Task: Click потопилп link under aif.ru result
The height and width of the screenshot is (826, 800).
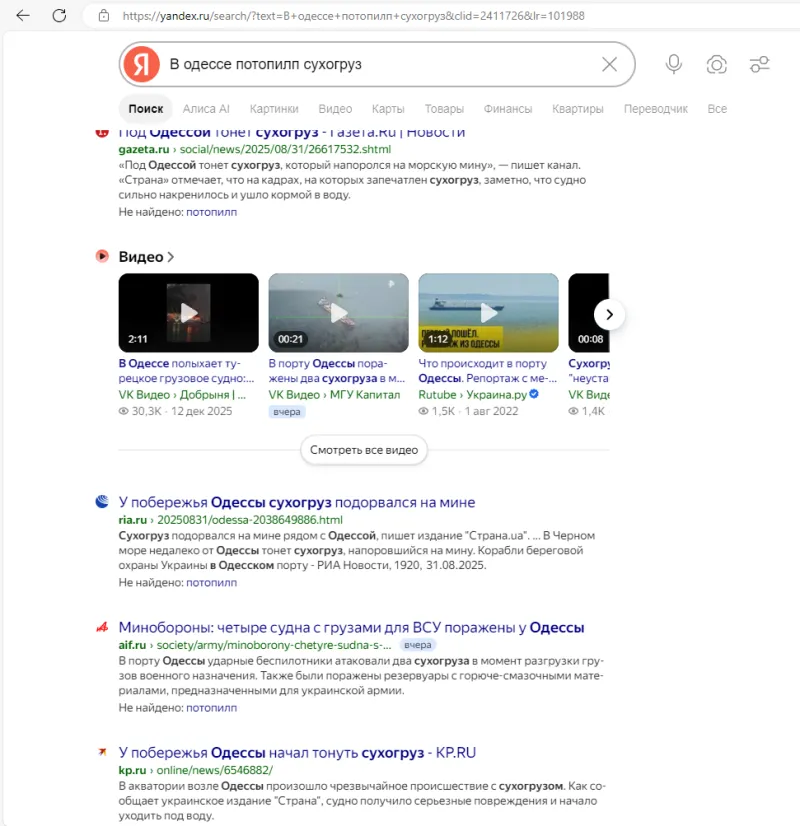Action: point(211,707)
